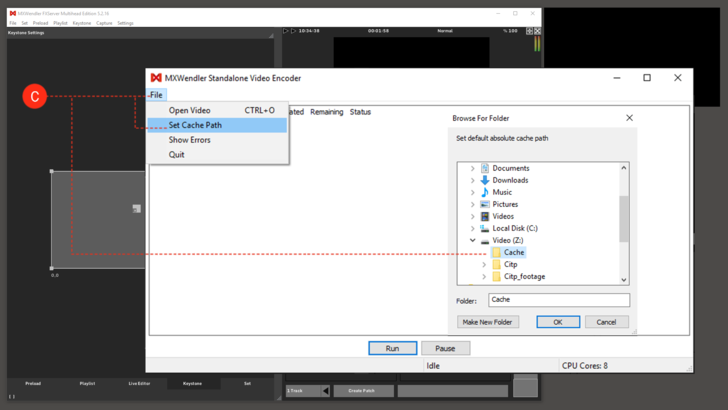Open the File menu in Video Encoder
The height and width of the screenshot is (410, 728).
click(156, 95)
